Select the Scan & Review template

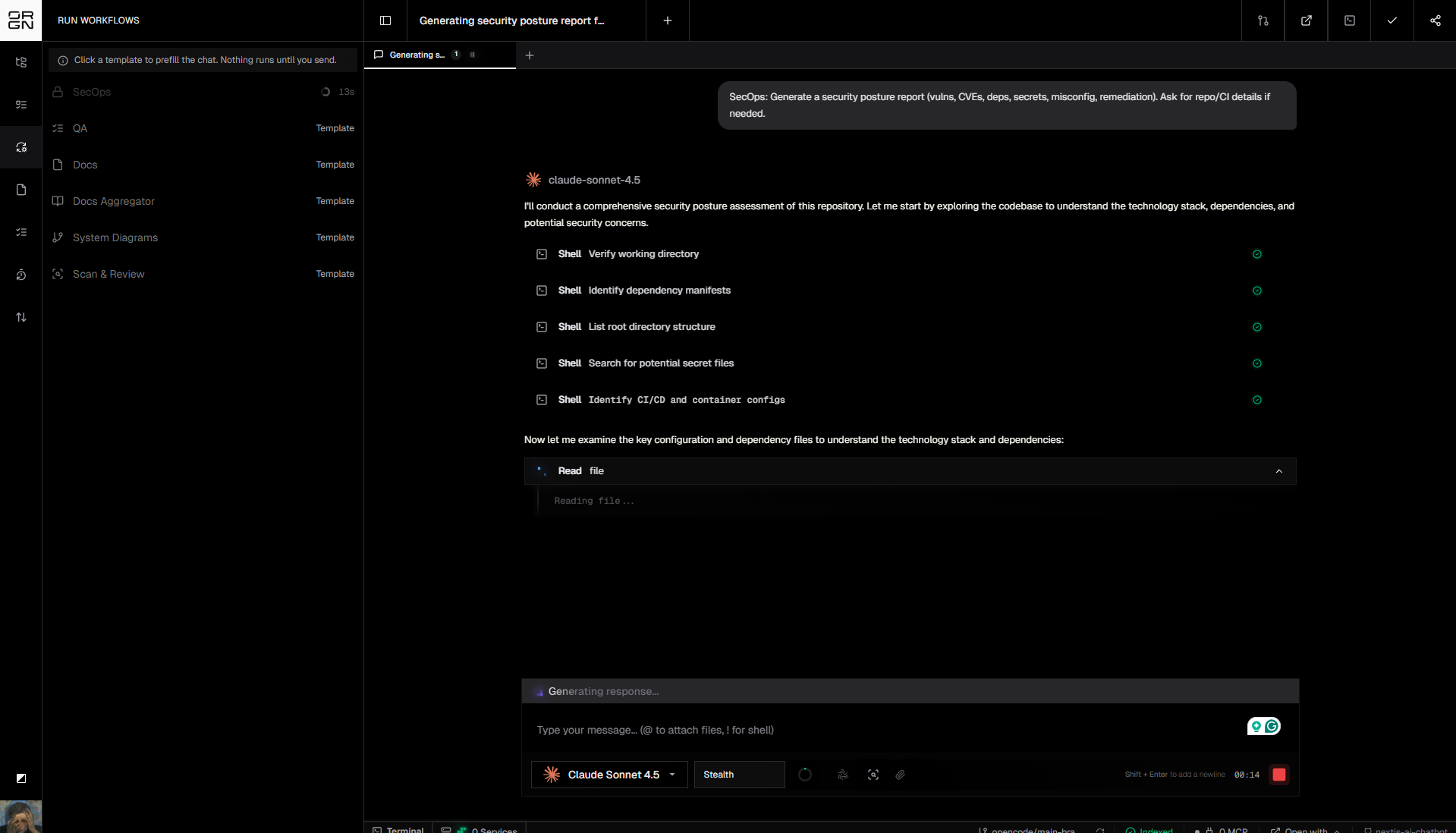[x=108, y=274]
